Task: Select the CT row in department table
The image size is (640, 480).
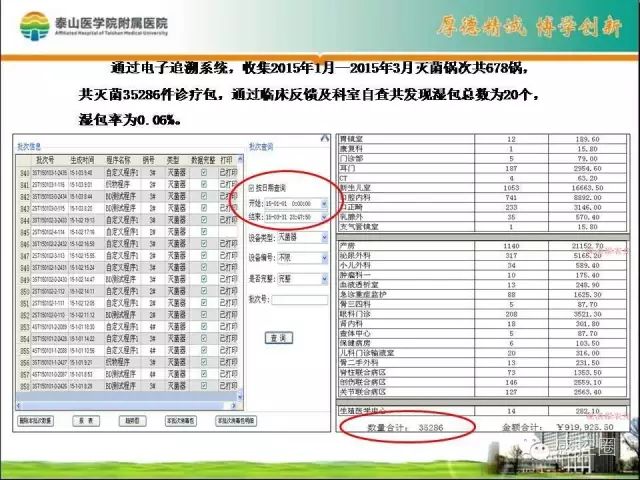Action: tap(482, 178)
